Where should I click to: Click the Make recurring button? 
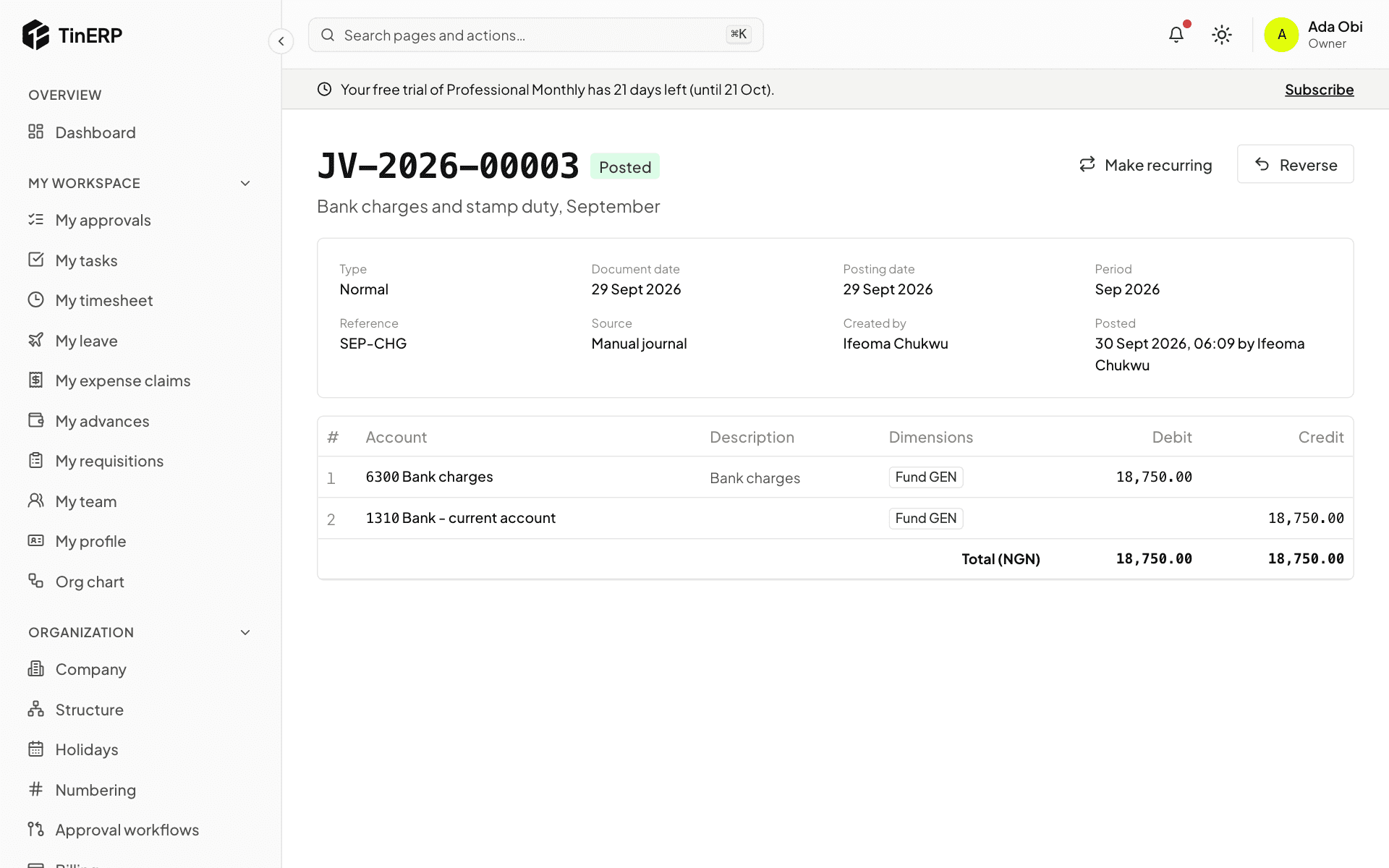[1145, 165]
